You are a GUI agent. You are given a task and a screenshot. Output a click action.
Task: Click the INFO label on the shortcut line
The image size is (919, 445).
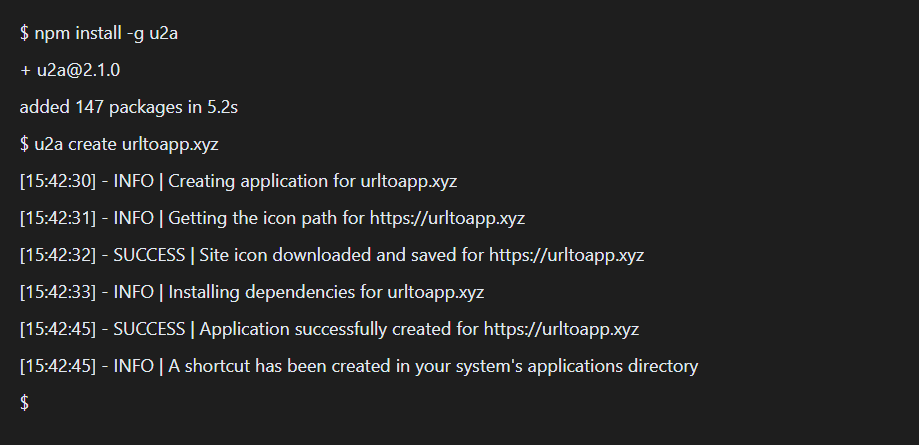133,366
